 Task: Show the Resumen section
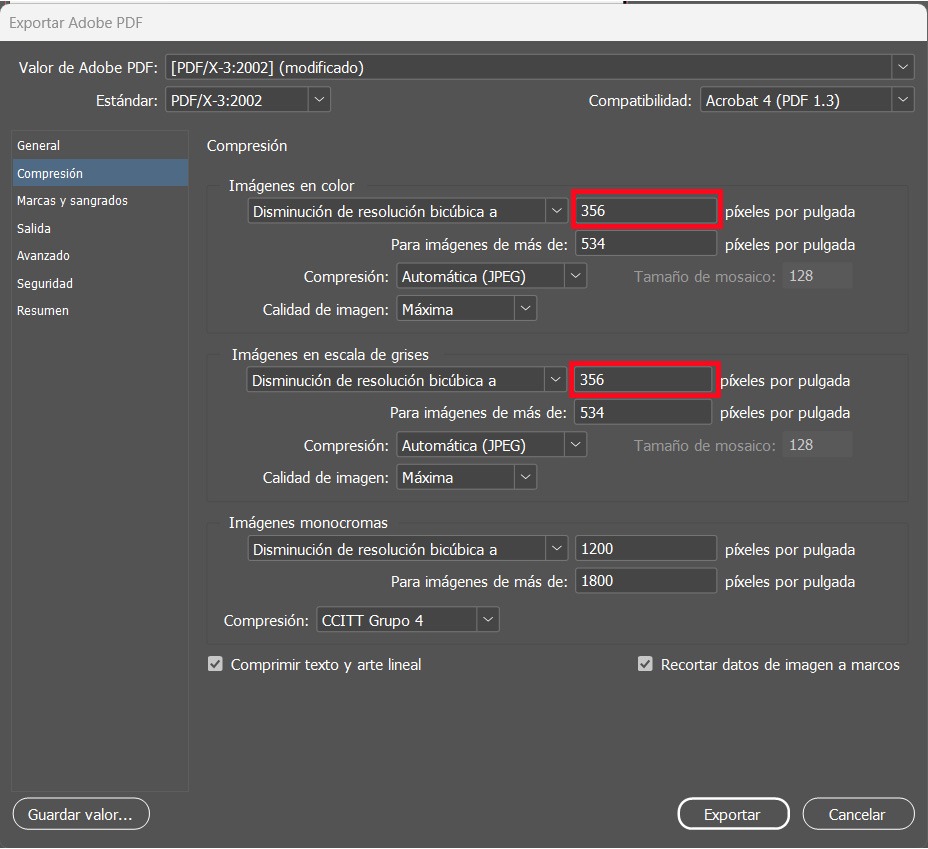click(x=43, y=311)
